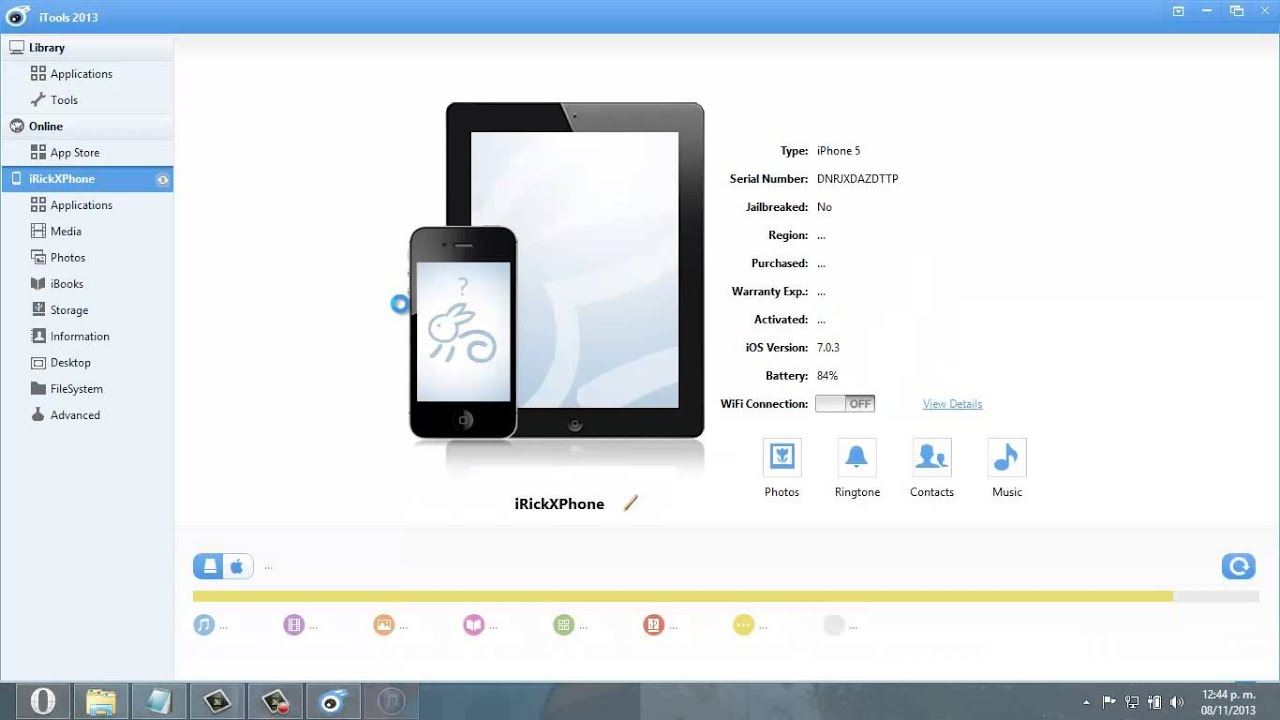Click the blue music storage category icon
The width and height of the screenshot is (1280, 720).
(x=203, y=625)
